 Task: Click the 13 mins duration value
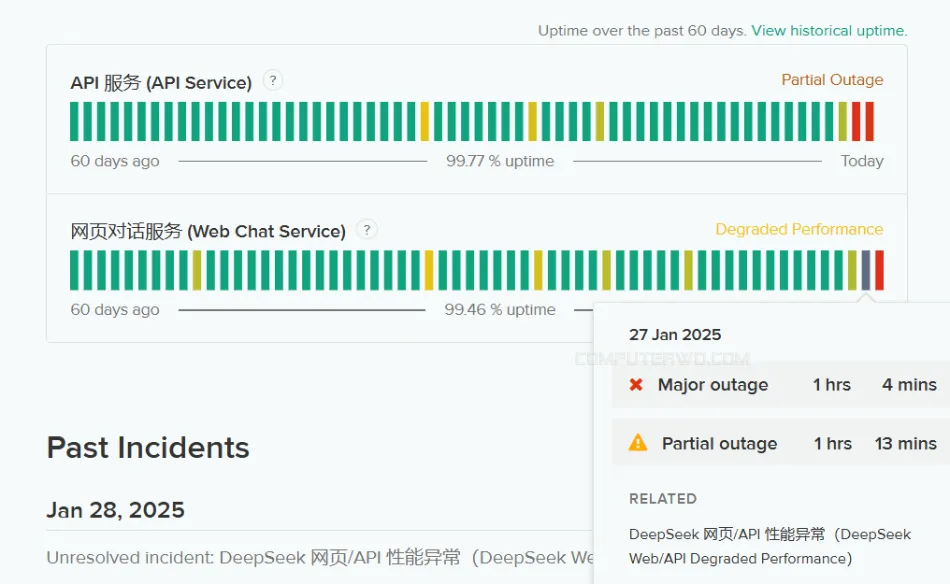pyautogui.click(x=906, y=443)
